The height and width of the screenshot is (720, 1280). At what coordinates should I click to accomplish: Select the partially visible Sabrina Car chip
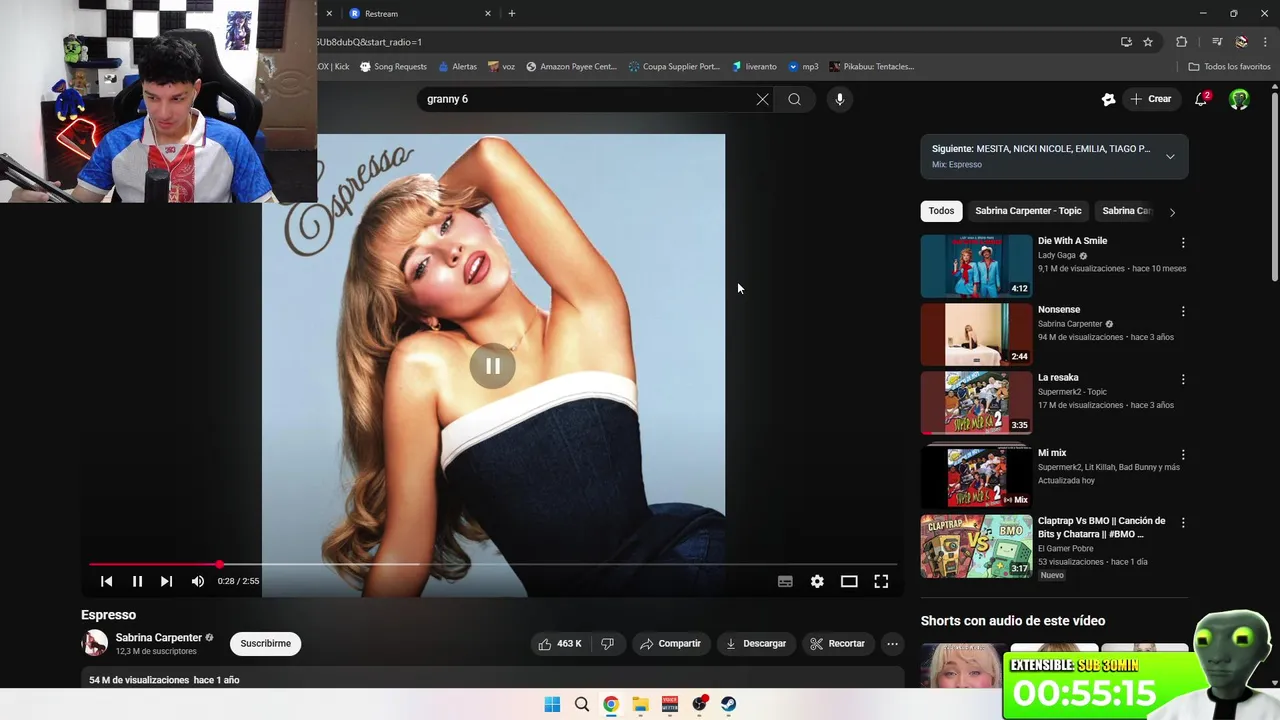(1126, 211)
